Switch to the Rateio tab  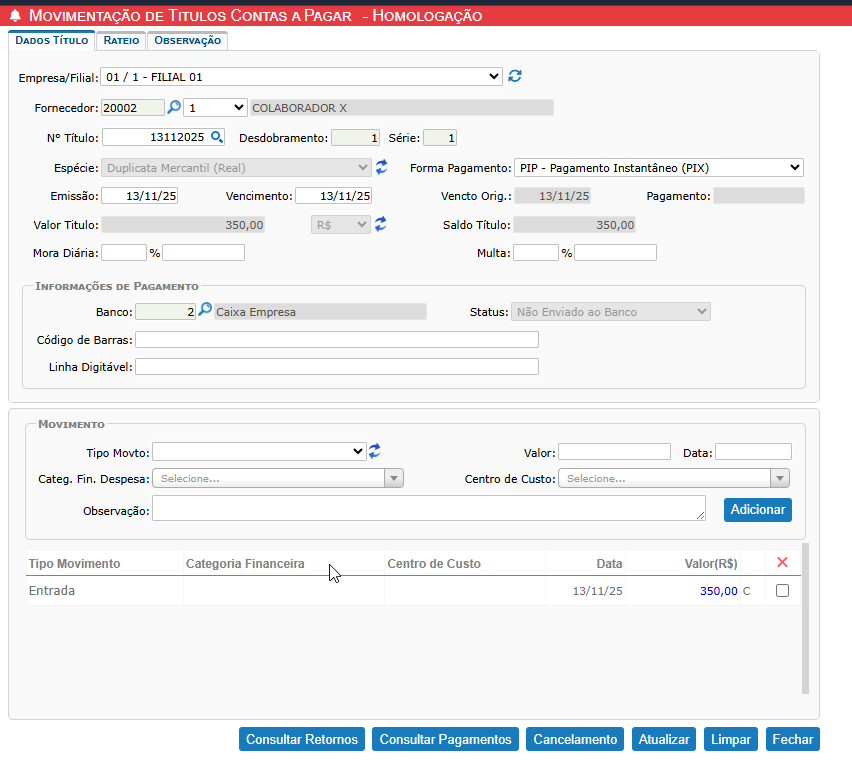pyautogui.click(x=121, y=40)
